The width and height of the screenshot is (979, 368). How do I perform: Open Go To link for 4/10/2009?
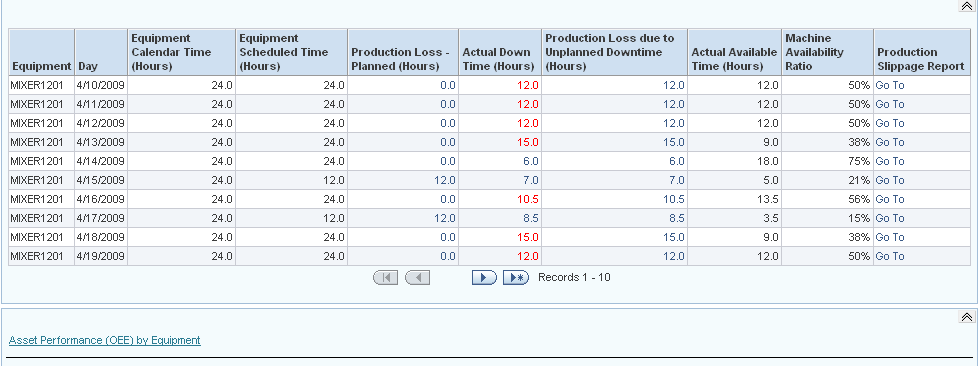coord(890,86)
